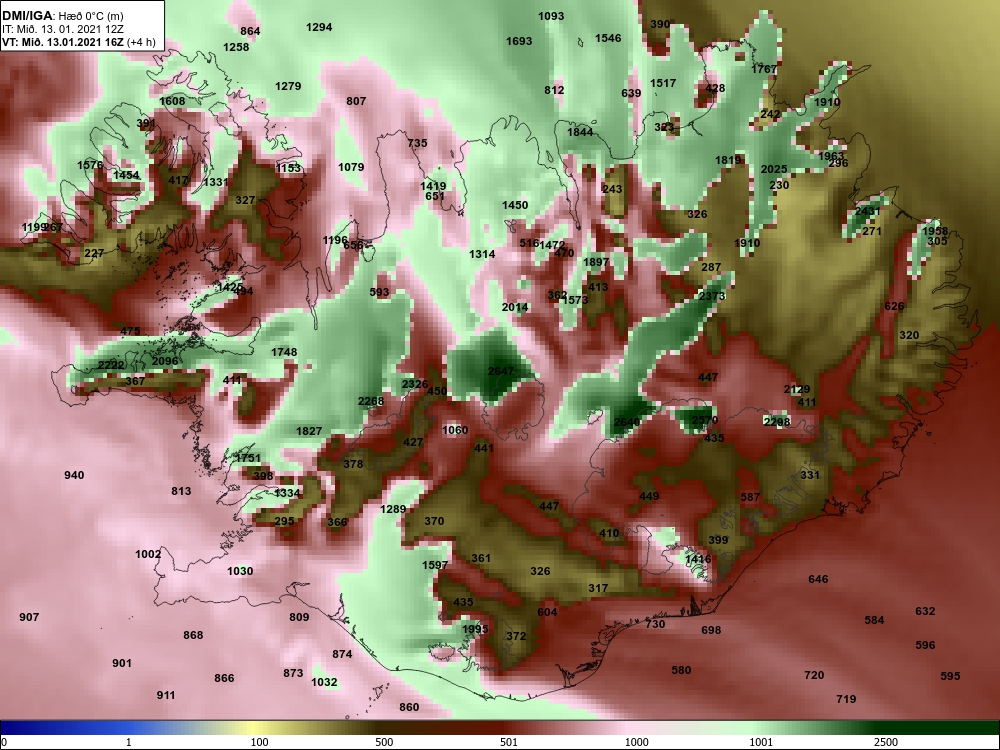Click the 1294 number
This screenshot has height=750, width=1000.
(319, 27)
